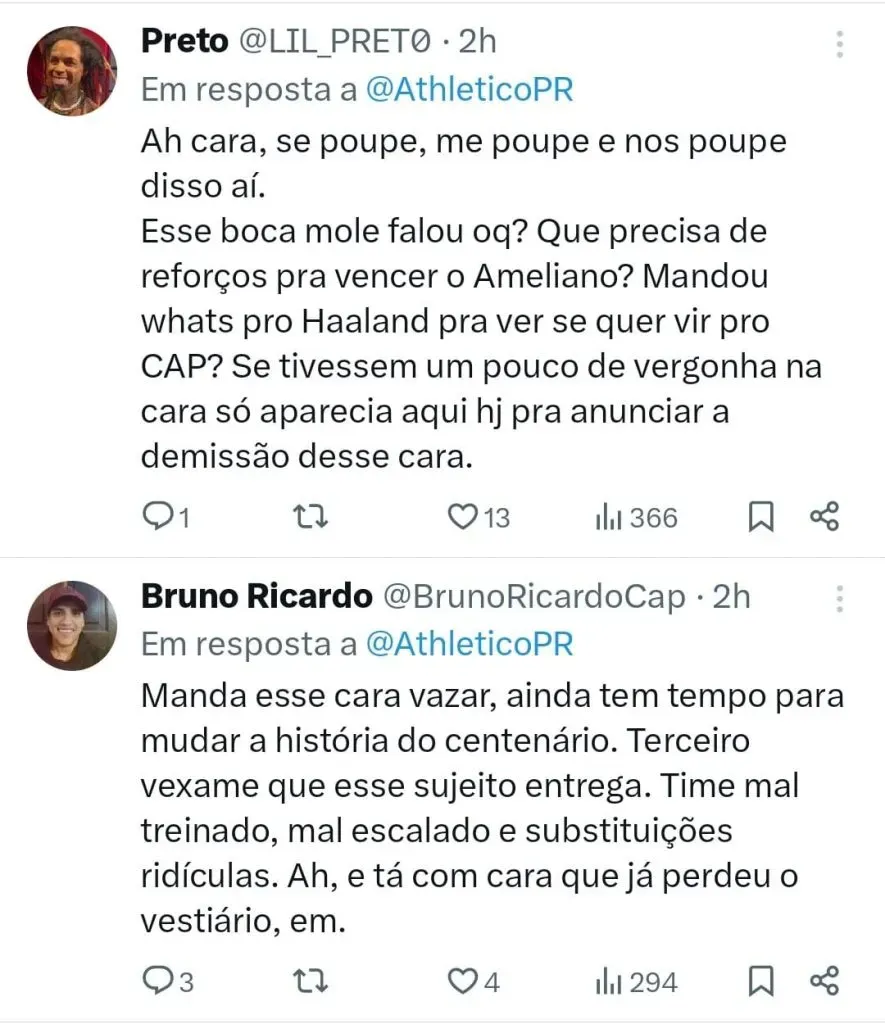The height and width of the screenshot is (1024, 885).
Task: Open @AthleticoPR link in Preto's reply
Action: (x=470, y=89)
